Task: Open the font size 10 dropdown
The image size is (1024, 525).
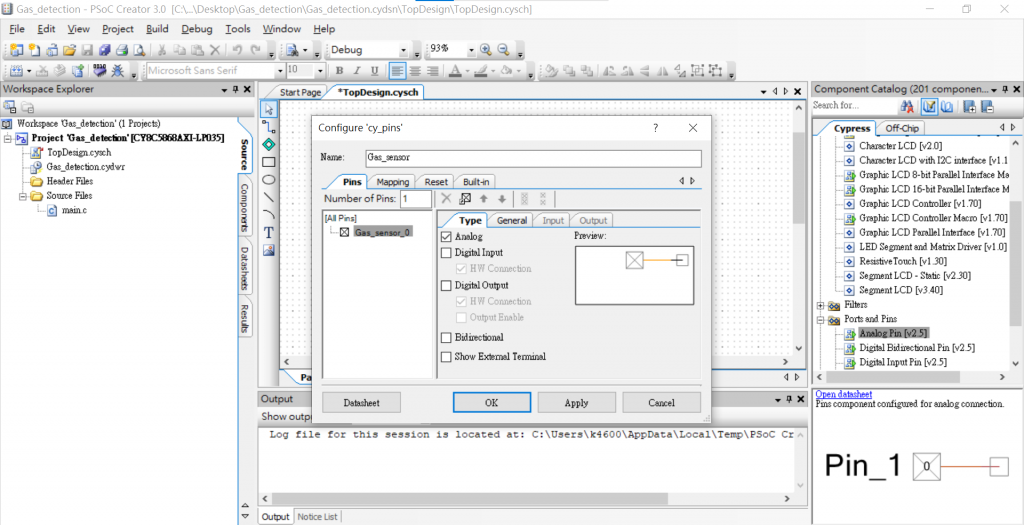Action: (x=320, y=71)
